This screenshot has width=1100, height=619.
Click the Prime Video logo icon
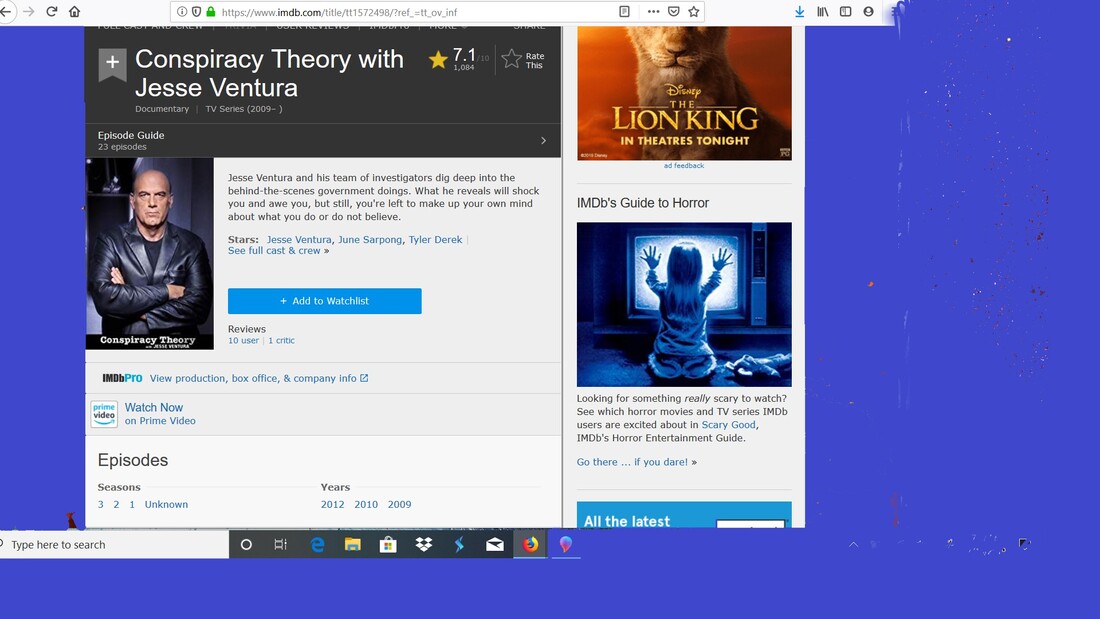104,413
